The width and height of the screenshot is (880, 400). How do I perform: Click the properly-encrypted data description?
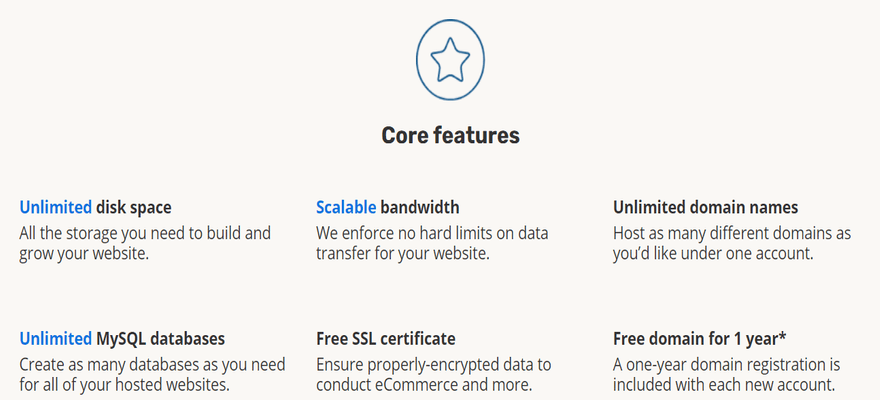click(434, 374)
